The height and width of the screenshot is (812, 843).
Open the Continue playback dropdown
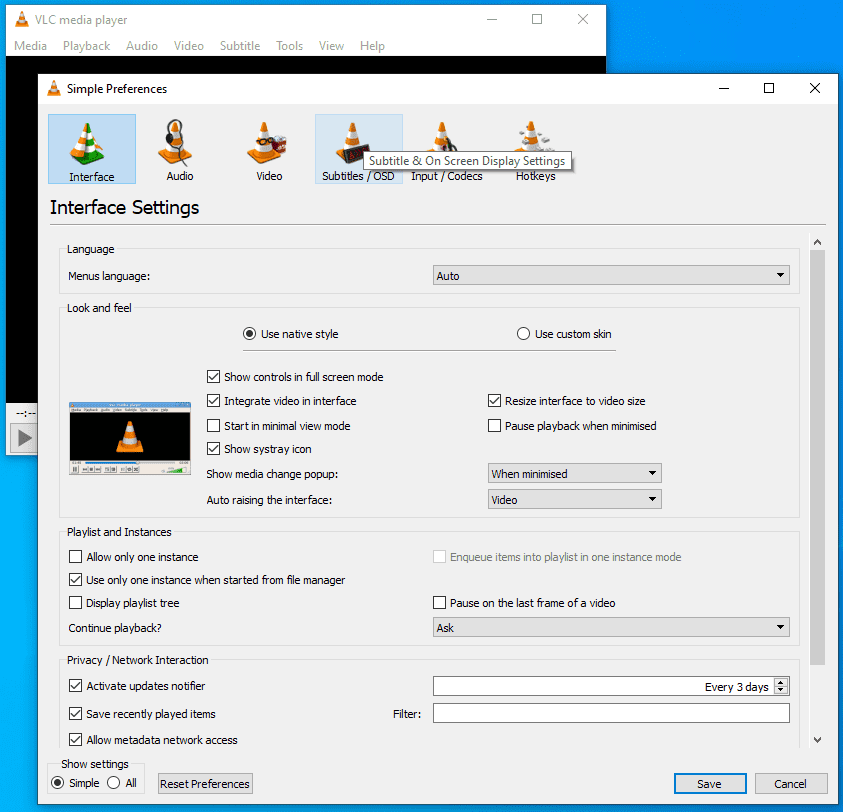pos(611,627)
